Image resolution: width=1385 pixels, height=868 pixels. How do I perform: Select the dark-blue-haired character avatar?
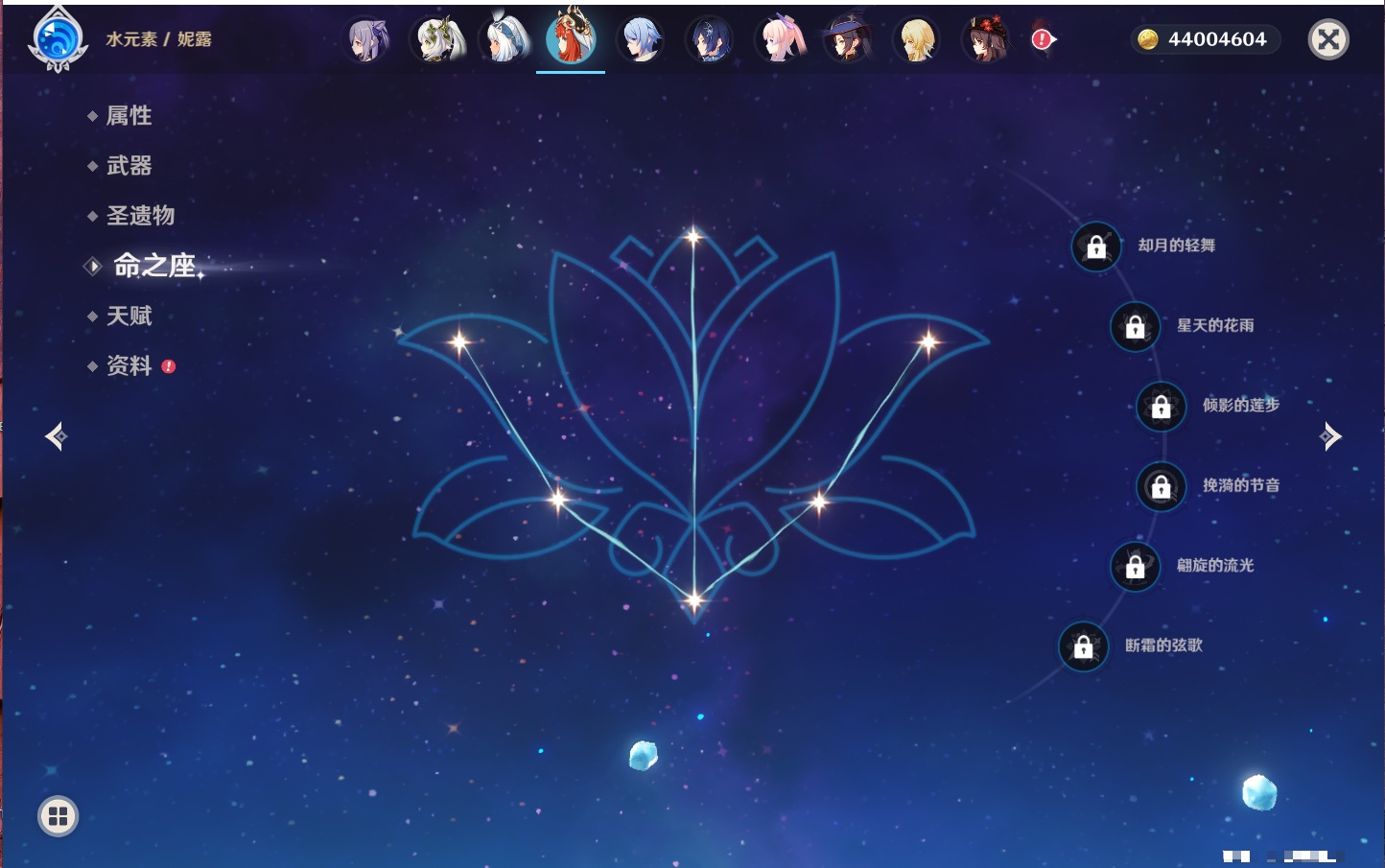710,40
